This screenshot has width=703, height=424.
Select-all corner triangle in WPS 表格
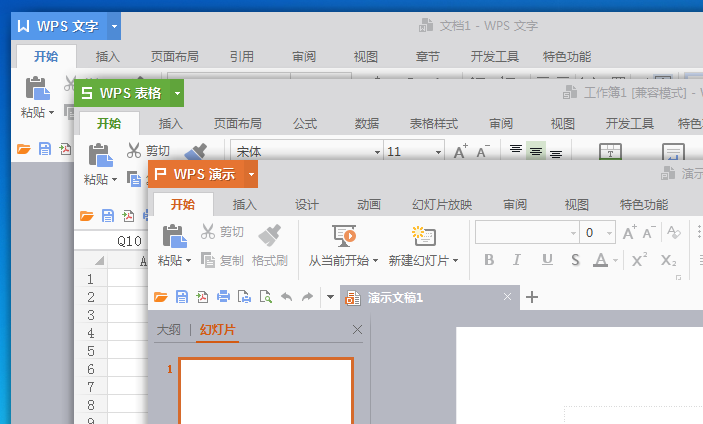coord(99,260)
